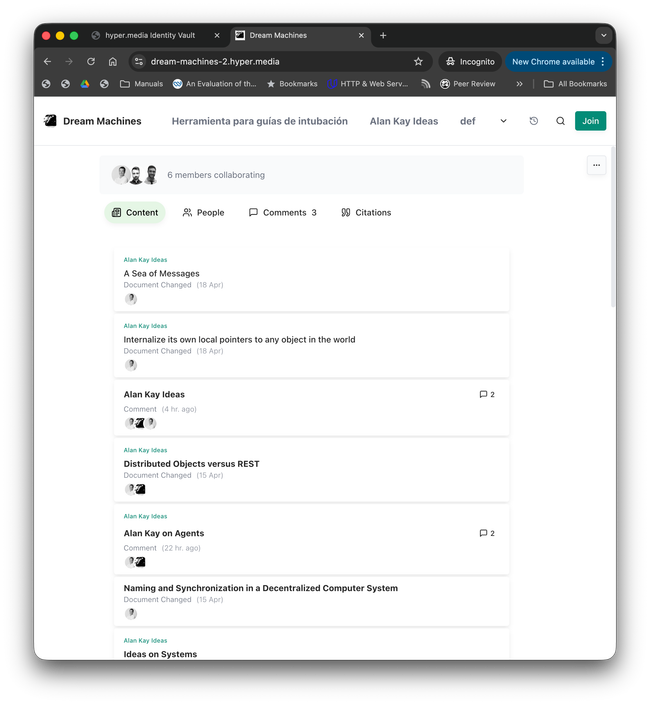
Task: Bookmark page with the star icon
Action: tap(418, 61)
